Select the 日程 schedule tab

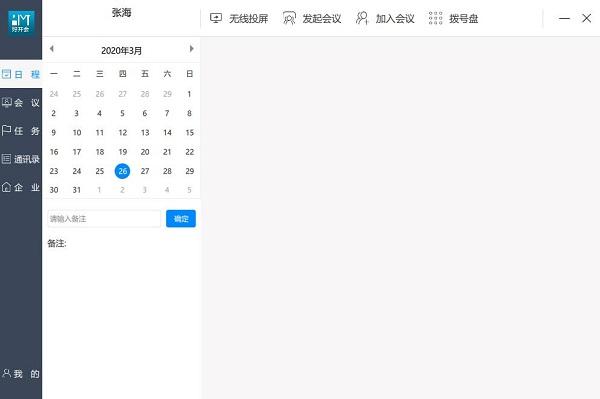click(x=21, y=74)
